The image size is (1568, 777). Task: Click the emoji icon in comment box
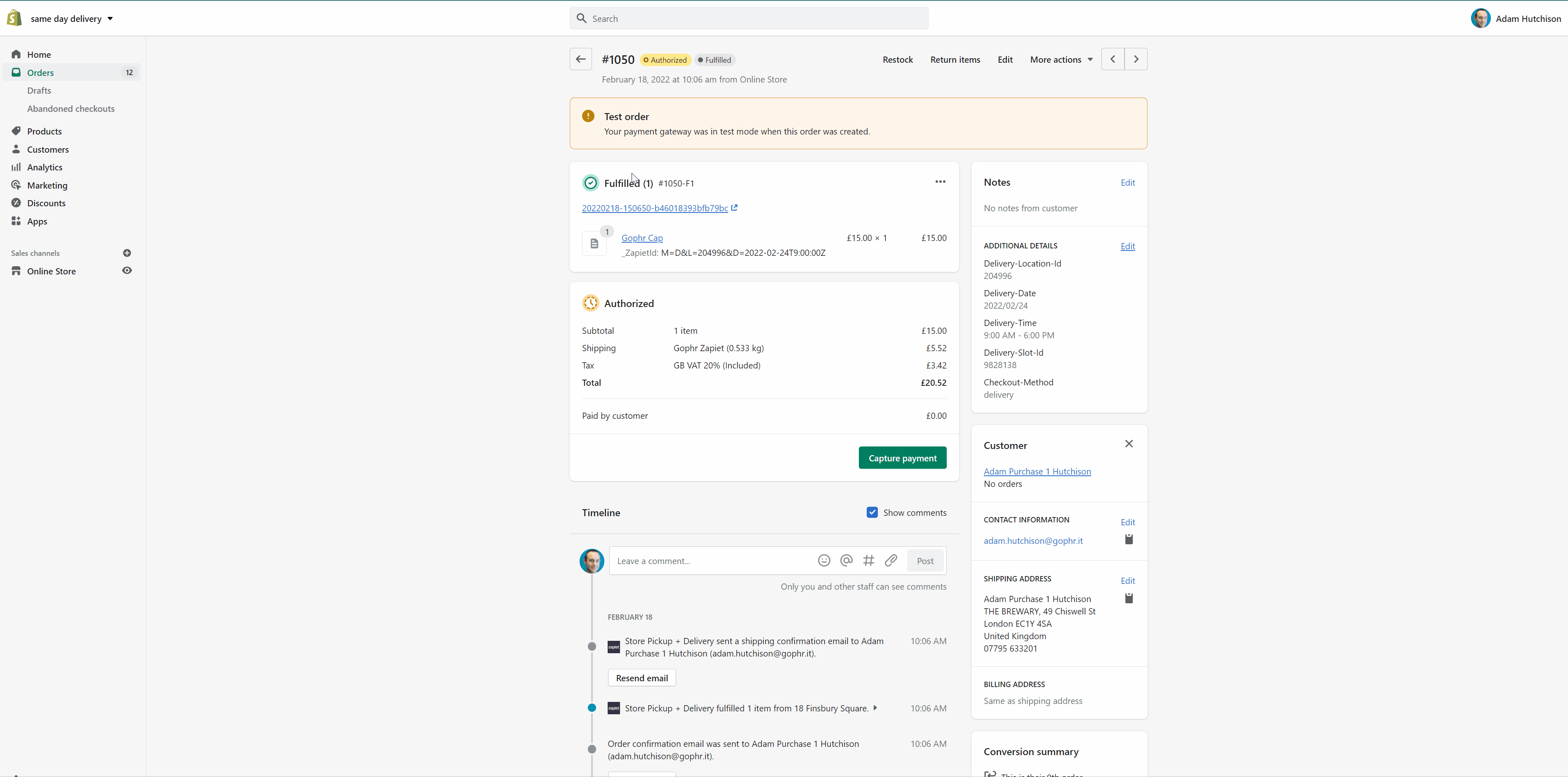pyautogui.click(x=823, y=560)
